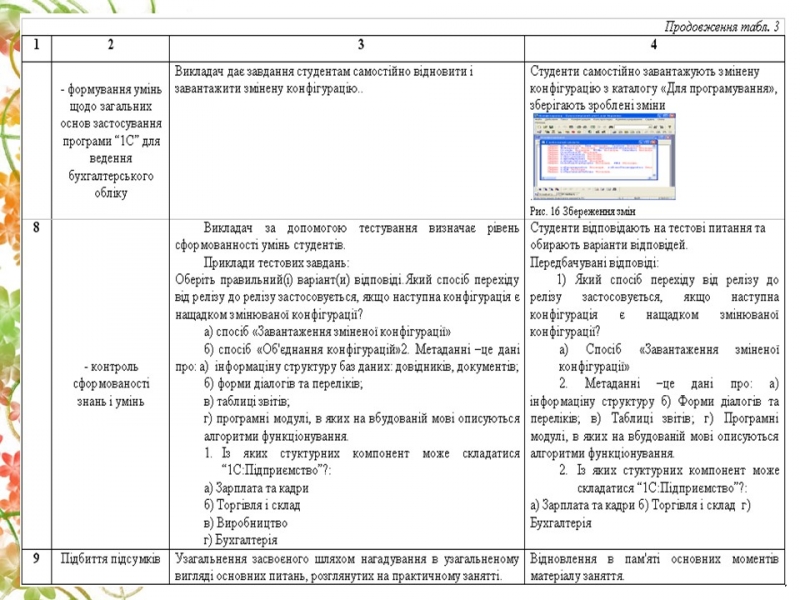The image size is (800, 600).
Task: Select answer "в) таблиці звітів;"
Action: (x=247, y=402)
